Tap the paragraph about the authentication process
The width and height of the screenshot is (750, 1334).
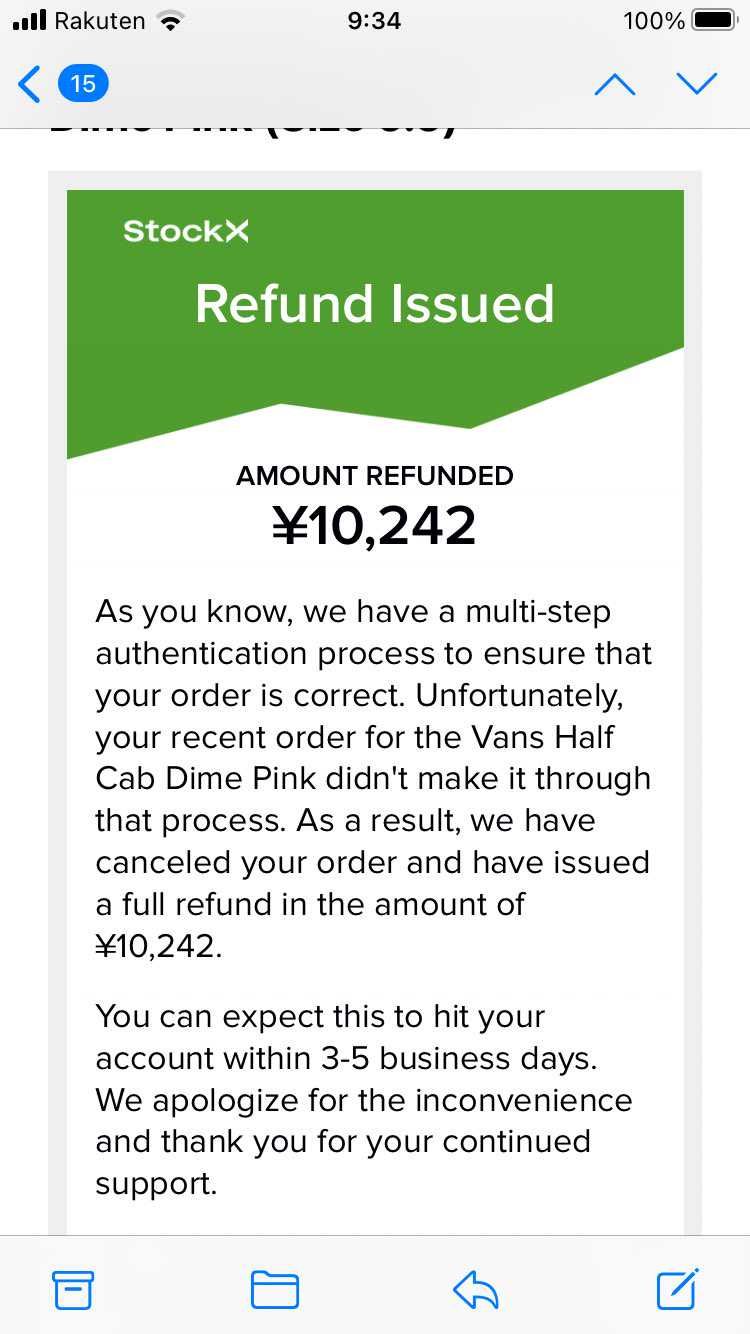coord(374,778)
